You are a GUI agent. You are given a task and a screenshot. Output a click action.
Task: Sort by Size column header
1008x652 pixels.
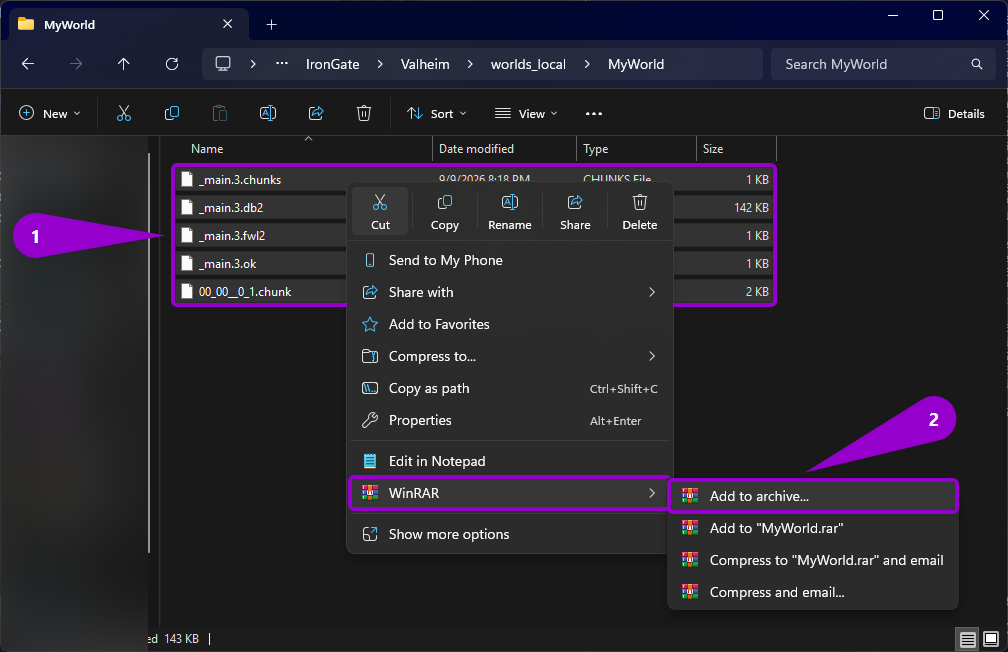click(736, 149)
